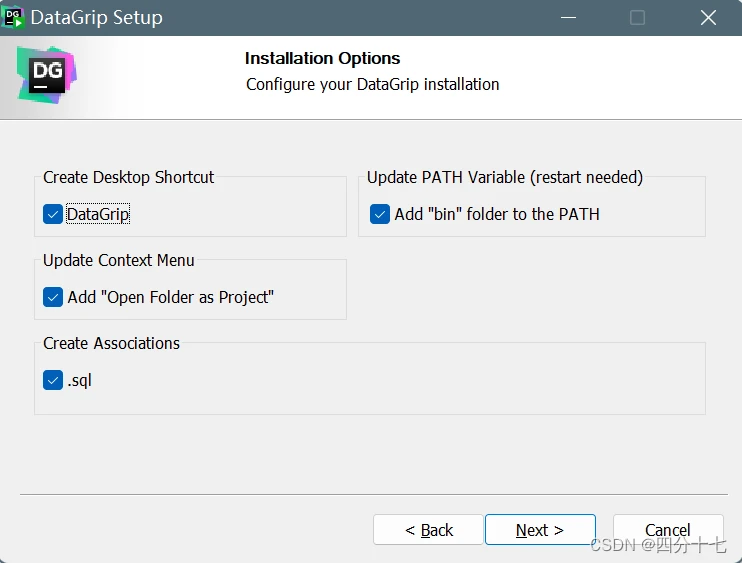742x563 pixels.
Task: Proceed with the Next button
Action: (540, 530)
